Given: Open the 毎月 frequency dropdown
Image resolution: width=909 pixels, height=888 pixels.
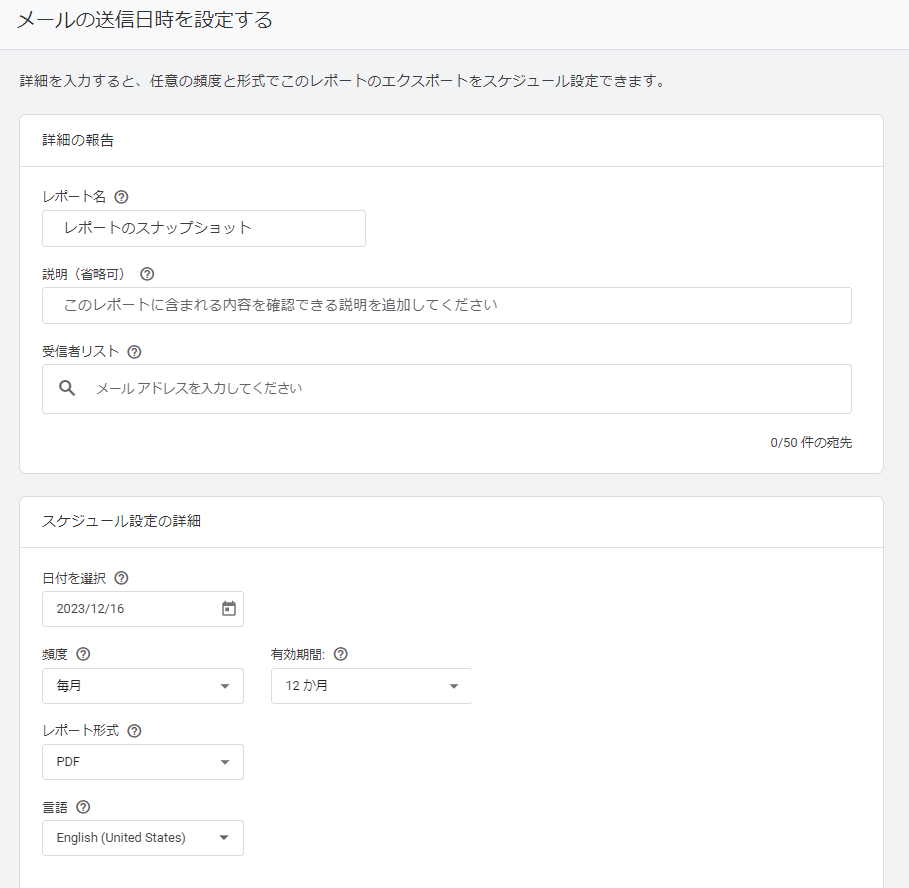Looking at the screenshot, I should click(143, 686).
